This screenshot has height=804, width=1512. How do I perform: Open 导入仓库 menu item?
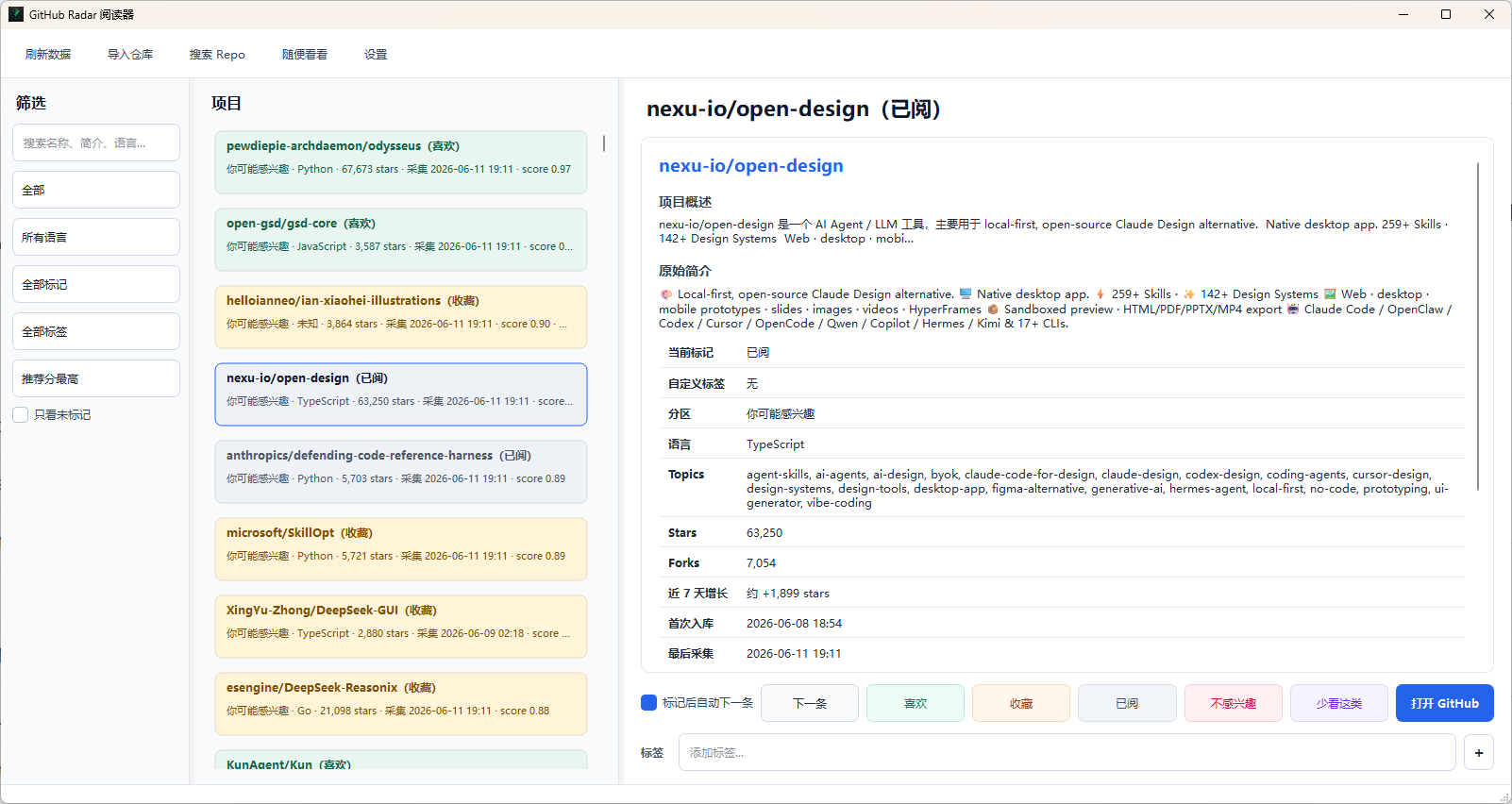pyautogui.click(x=130, y=54)
